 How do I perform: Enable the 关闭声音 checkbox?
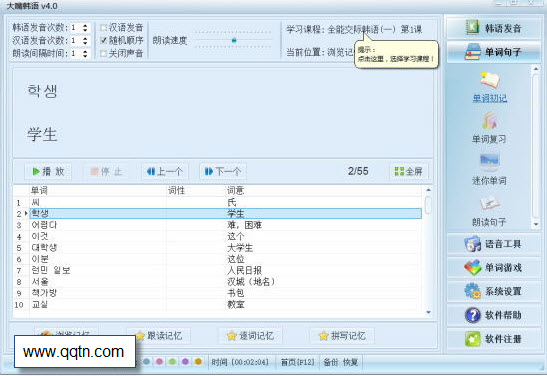pos(103,53)
